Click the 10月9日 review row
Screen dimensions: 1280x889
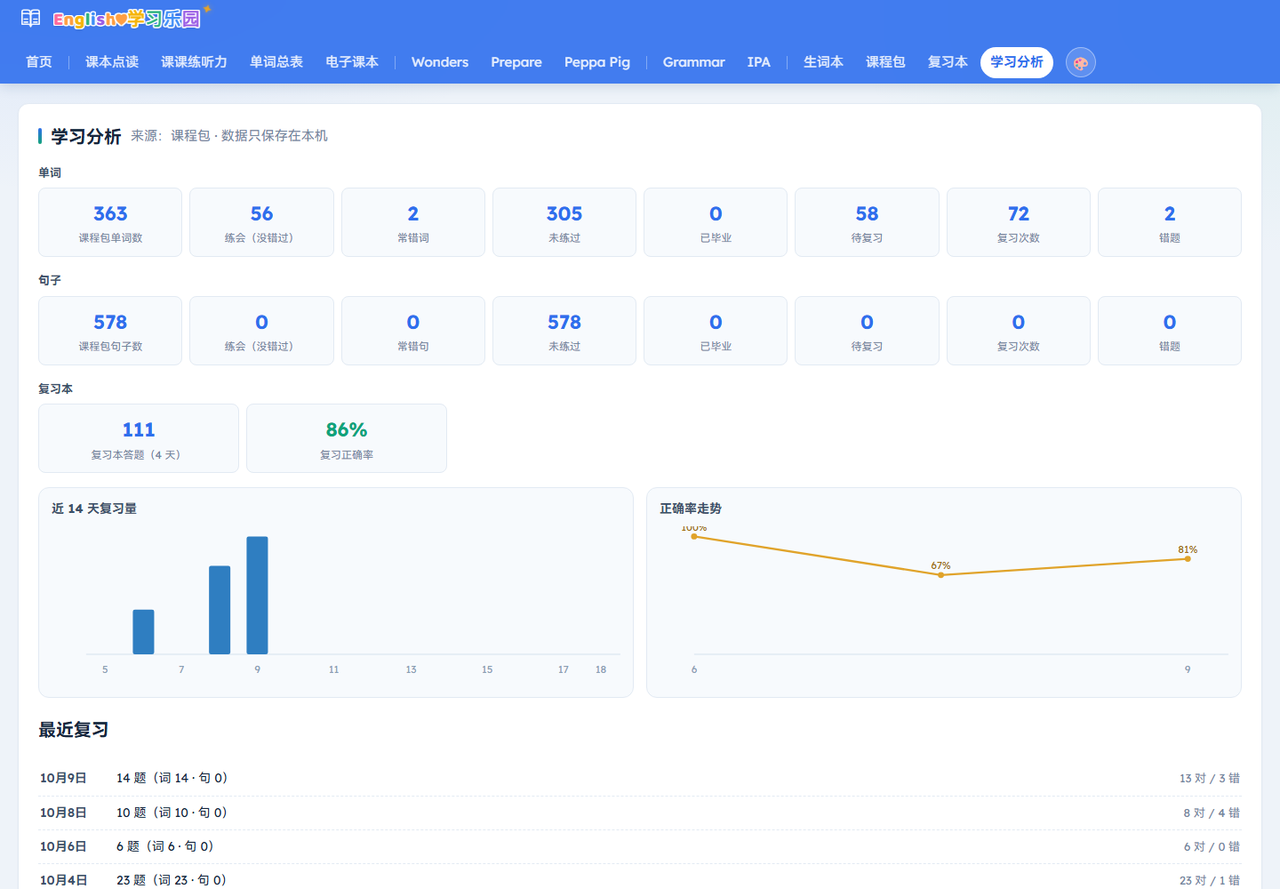[x=640, y=778]
